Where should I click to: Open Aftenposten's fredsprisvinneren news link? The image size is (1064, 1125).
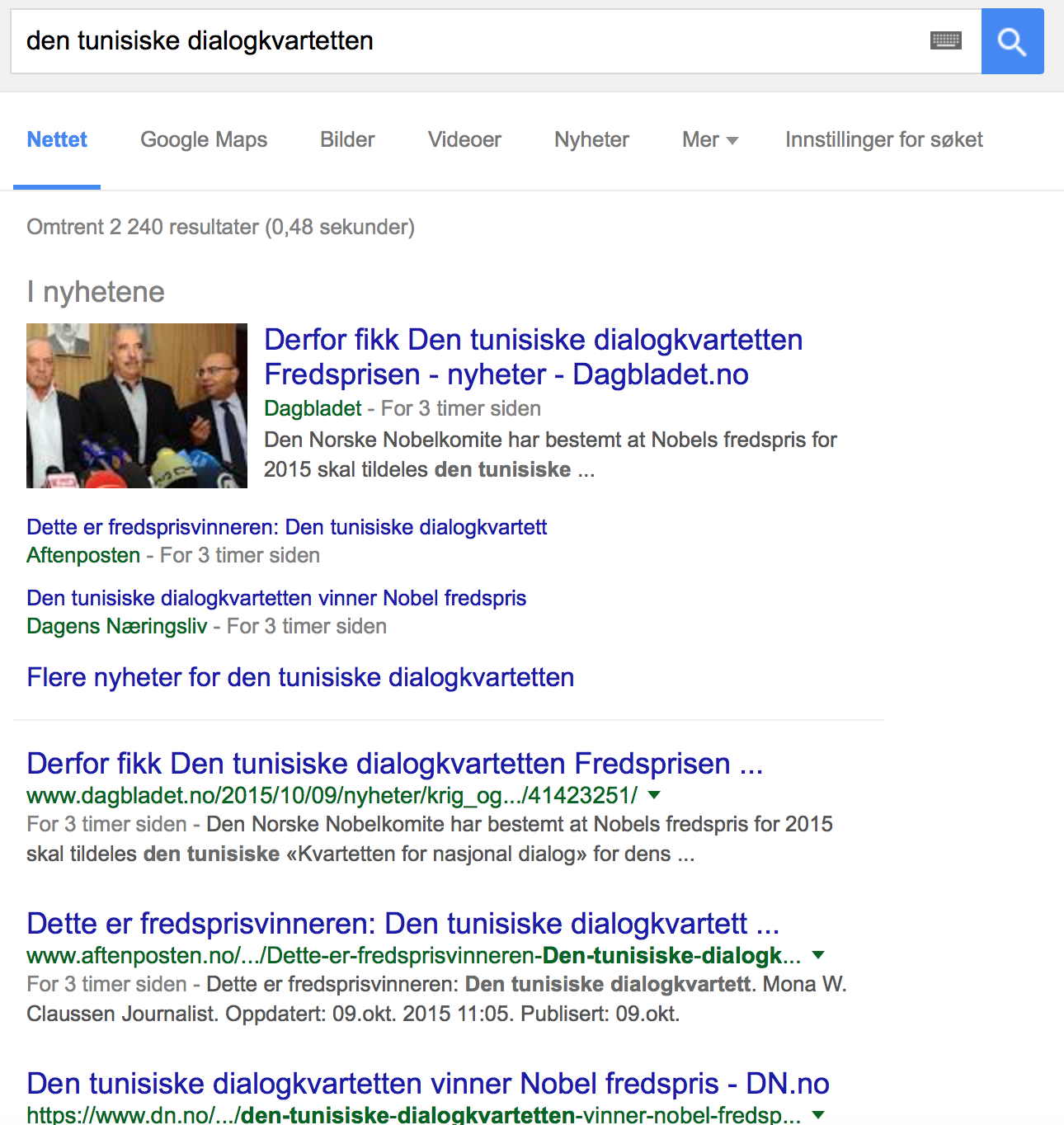[x=286, y=527]
